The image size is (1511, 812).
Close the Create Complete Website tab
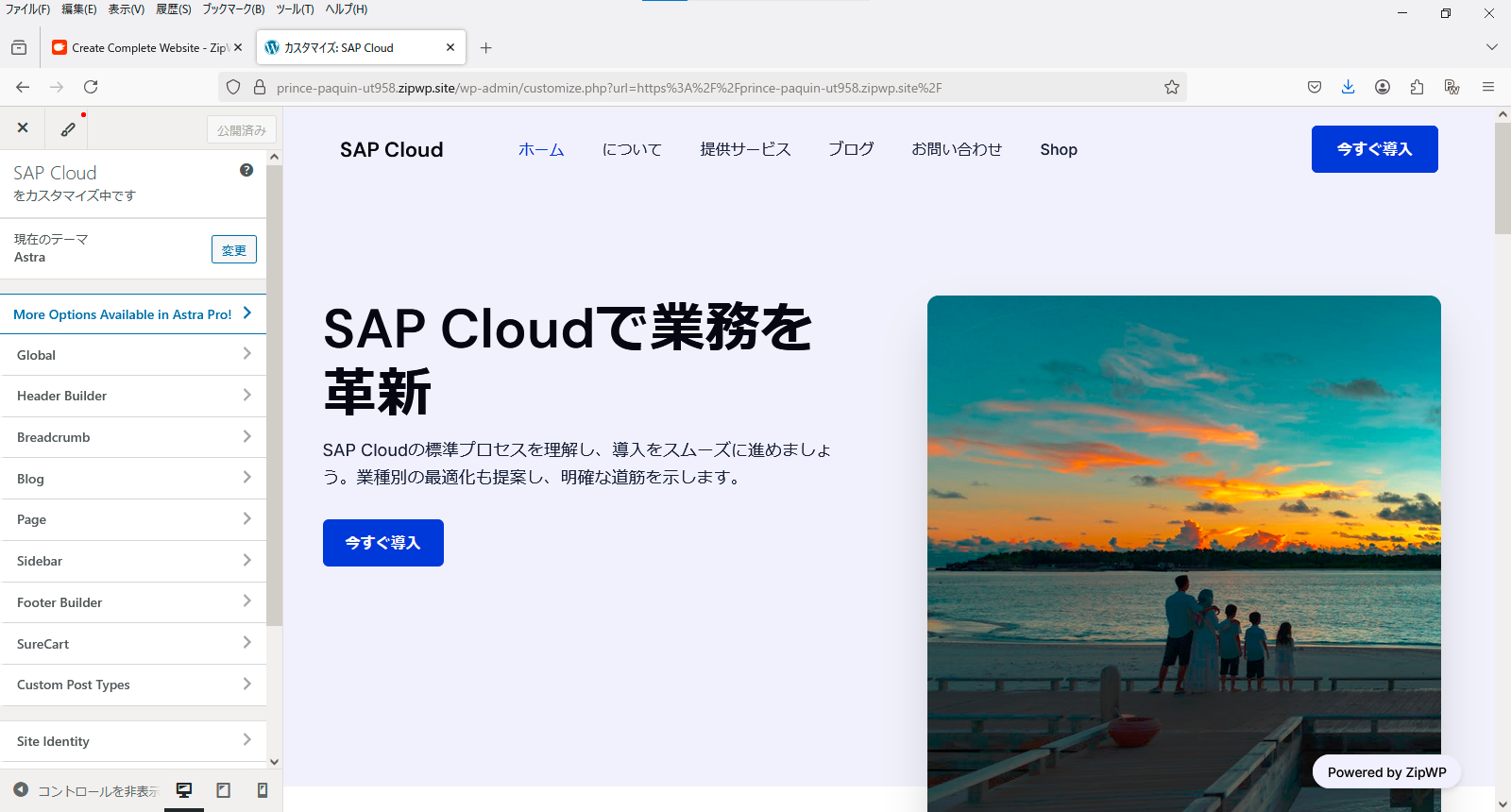(x=238, y=47)
